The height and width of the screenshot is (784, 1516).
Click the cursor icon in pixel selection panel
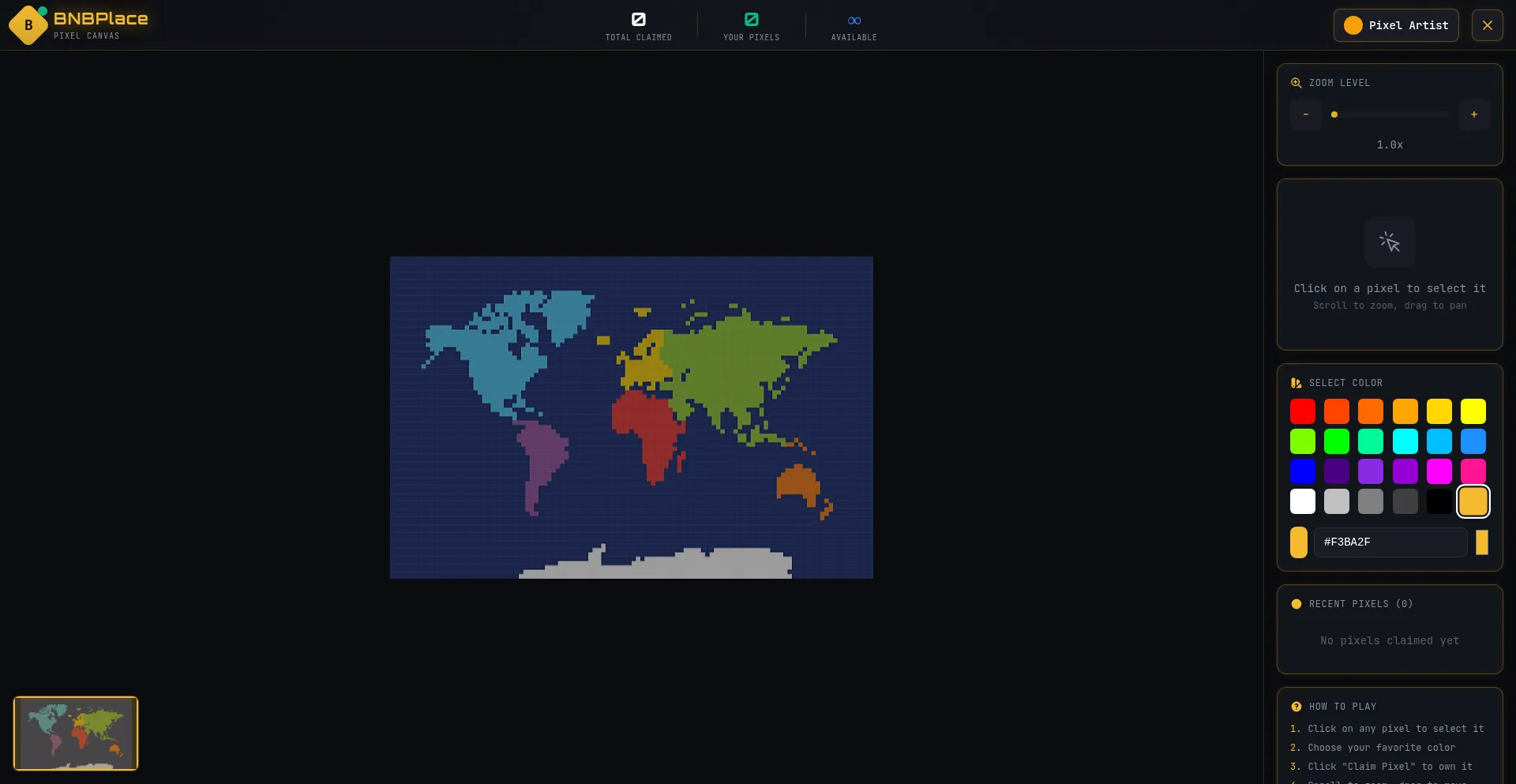[1390, 242]
